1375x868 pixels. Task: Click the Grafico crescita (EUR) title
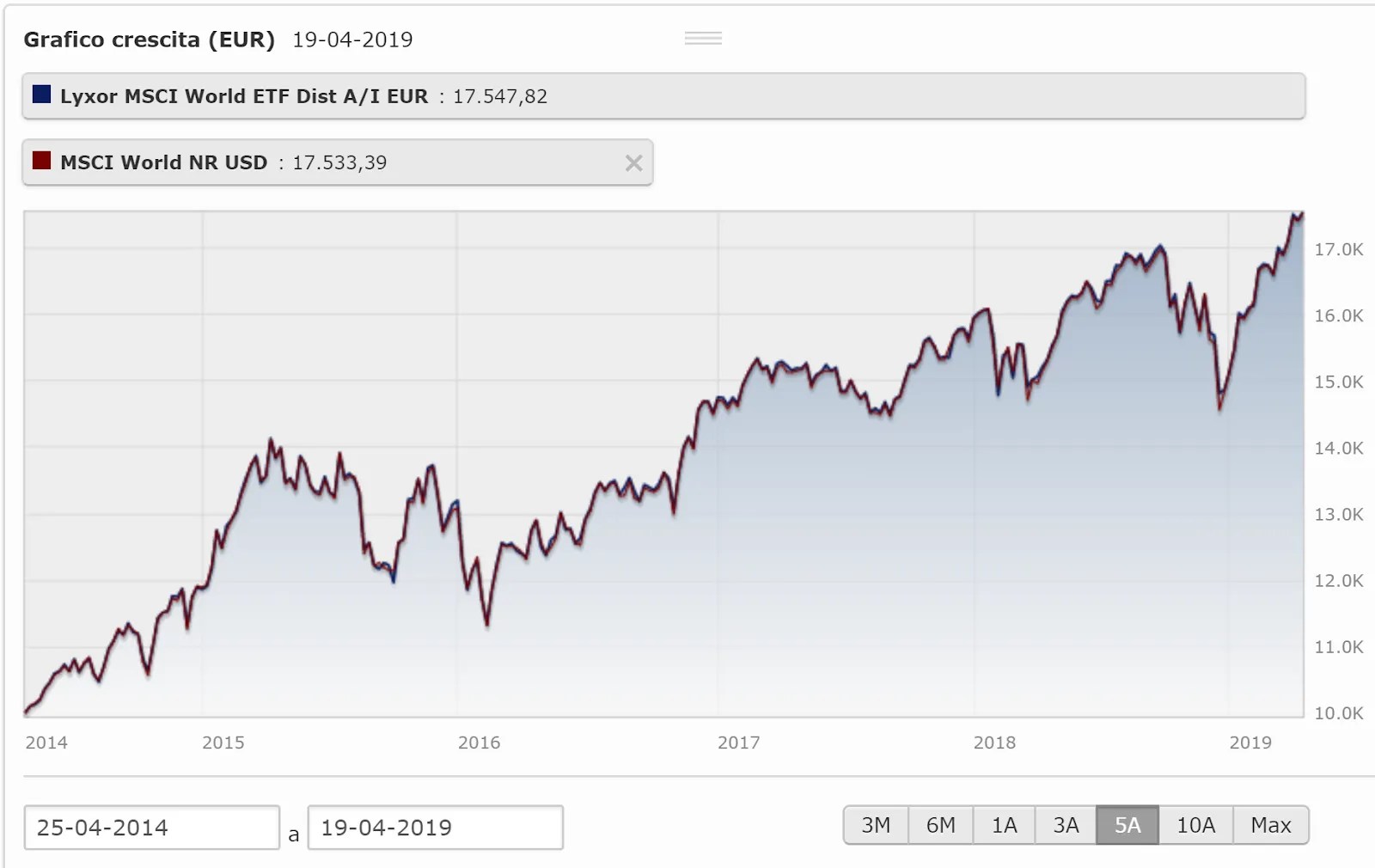pyautogui.click(x=149, y=40)
